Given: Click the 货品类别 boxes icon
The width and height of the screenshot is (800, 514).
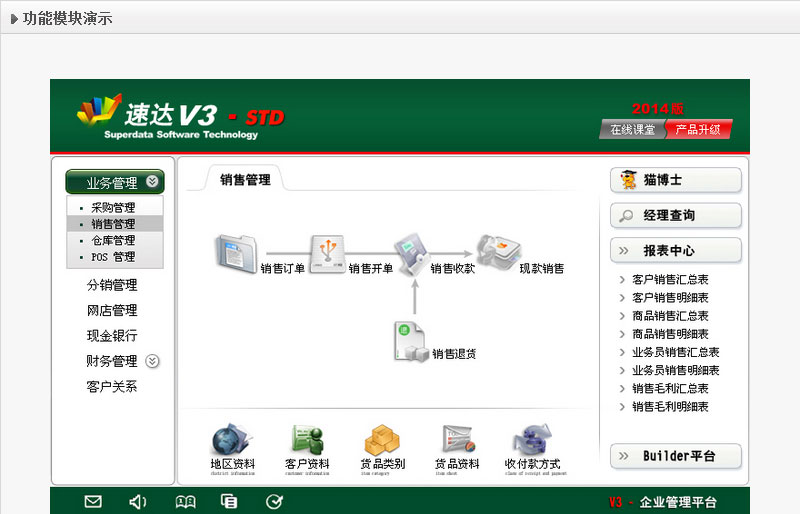Looking at the screenshot, I should tap(382, 441).
